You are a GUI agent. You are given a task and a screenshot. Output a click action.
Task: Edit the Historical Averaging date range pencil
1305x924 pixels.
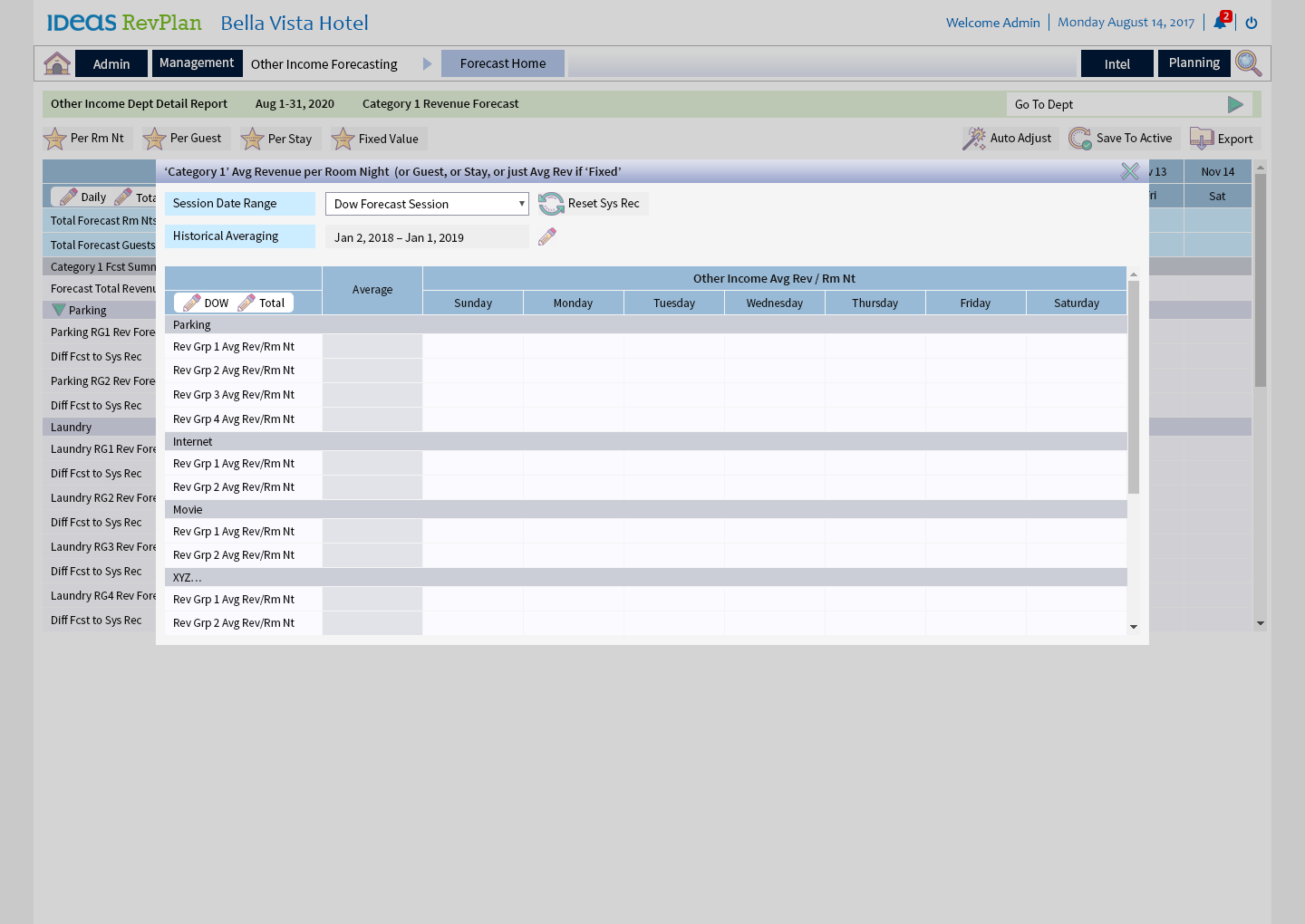pyautogui.click(x=547, y=237)
